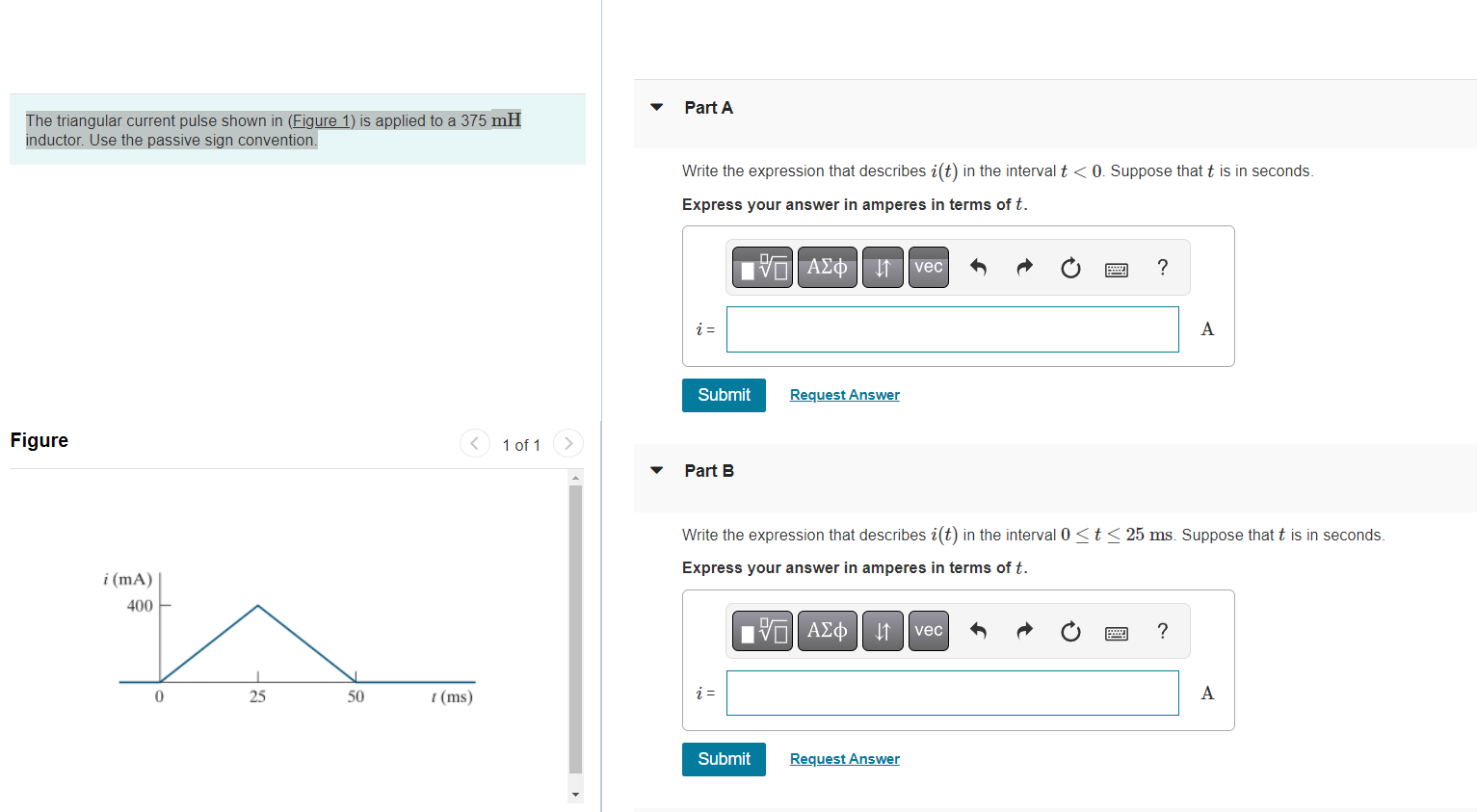Collapse the Part A section
Viewport: 1477px width, 812px height.
pyautogui.click(x=656, y=107)
